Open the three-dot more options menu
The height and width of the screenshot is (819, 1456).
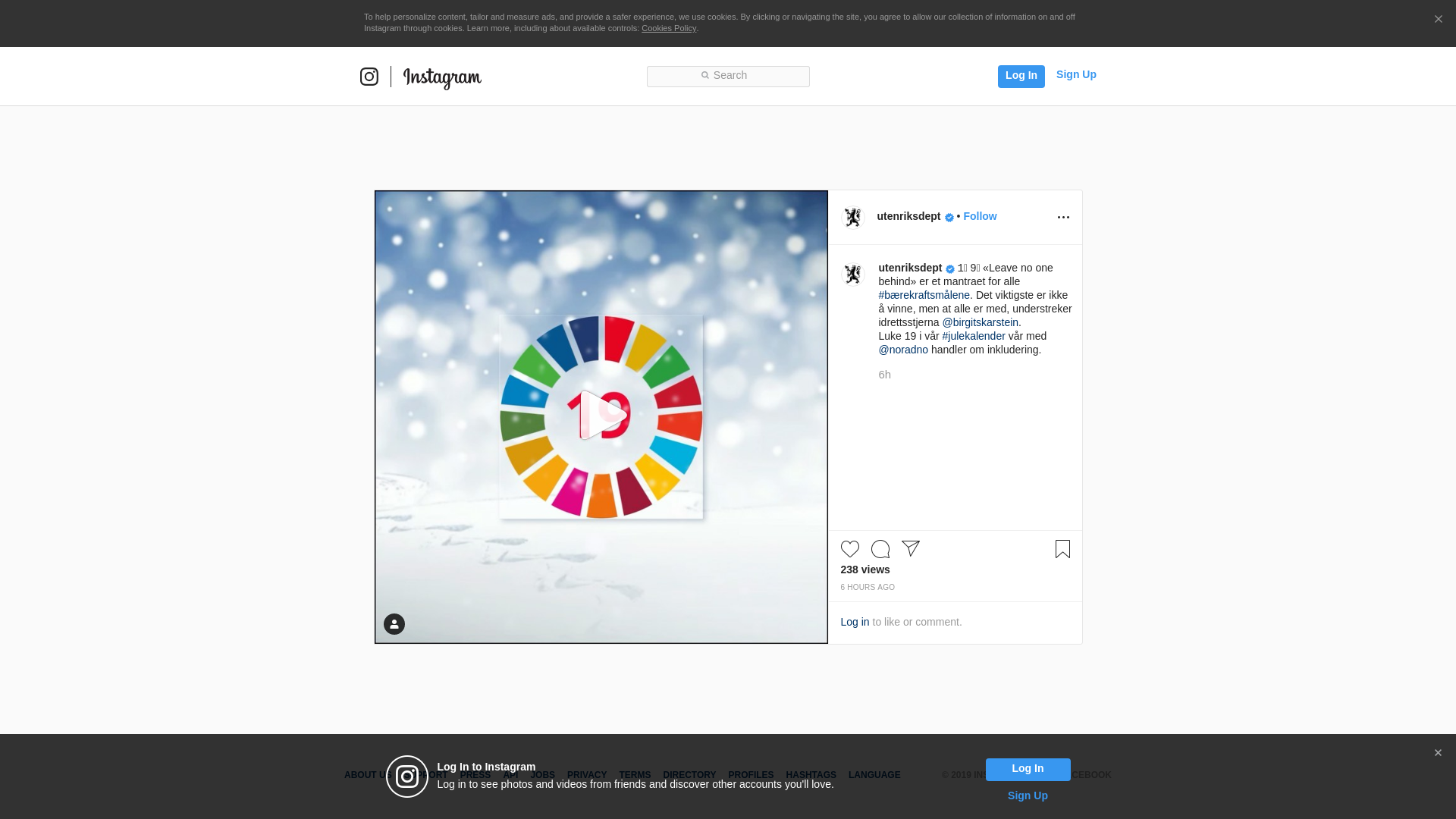point(1063,218)
